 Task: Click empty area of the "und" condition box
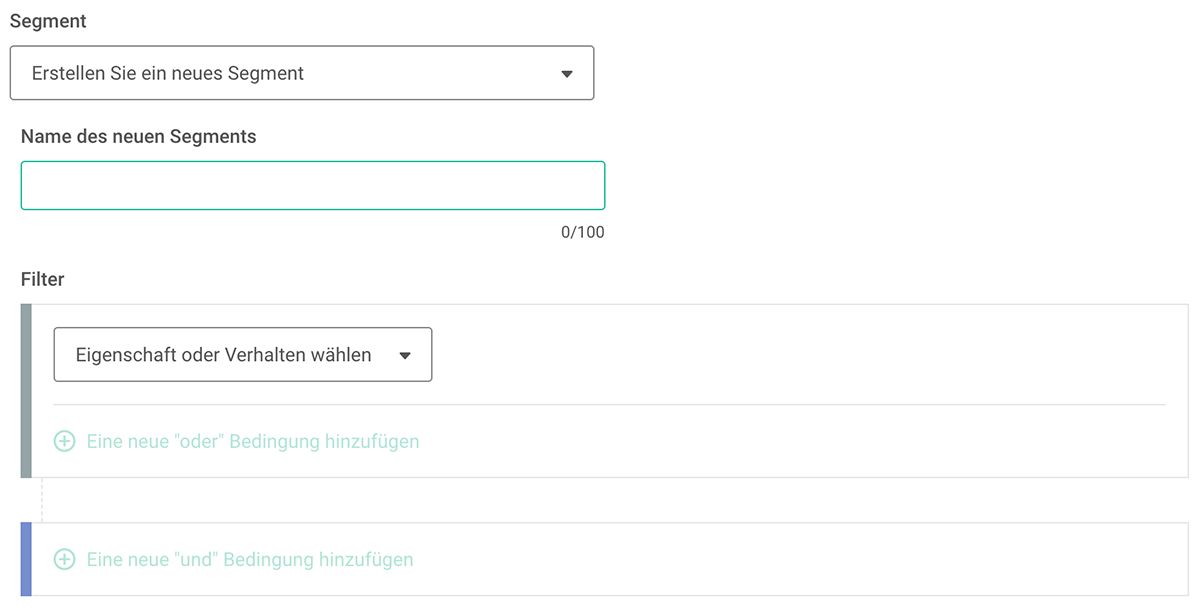point(800,559)
